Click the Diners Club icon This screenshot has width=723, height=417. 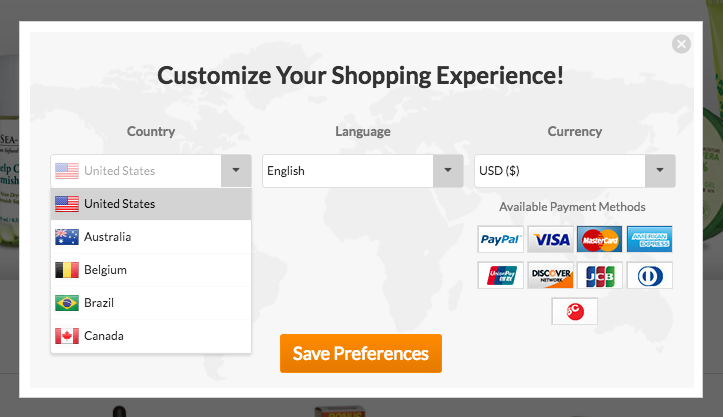pos(650,275)
